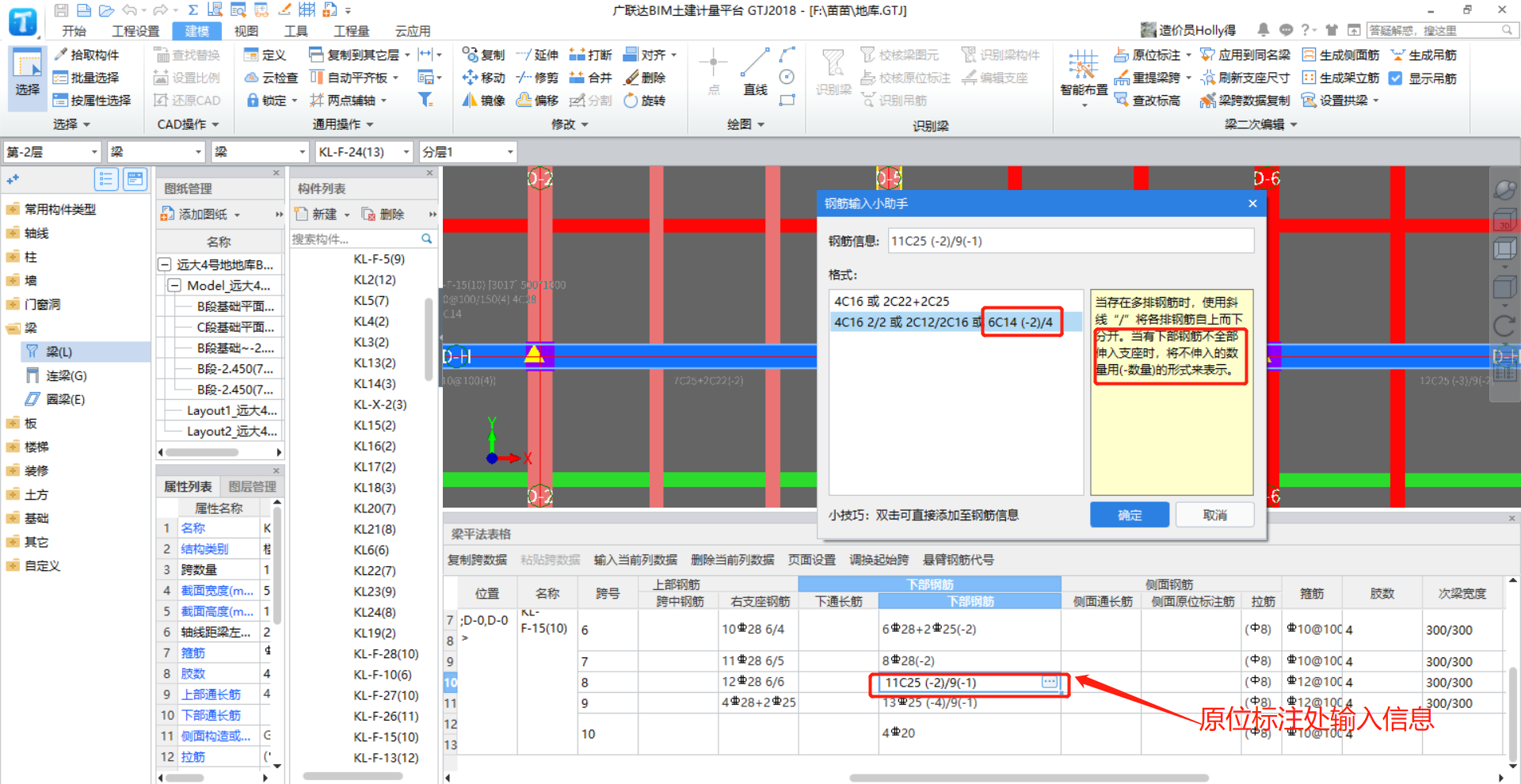Click the 梁跨数据复制 tool
The width and height of the screenshot is (1521, 784).
1245,101
